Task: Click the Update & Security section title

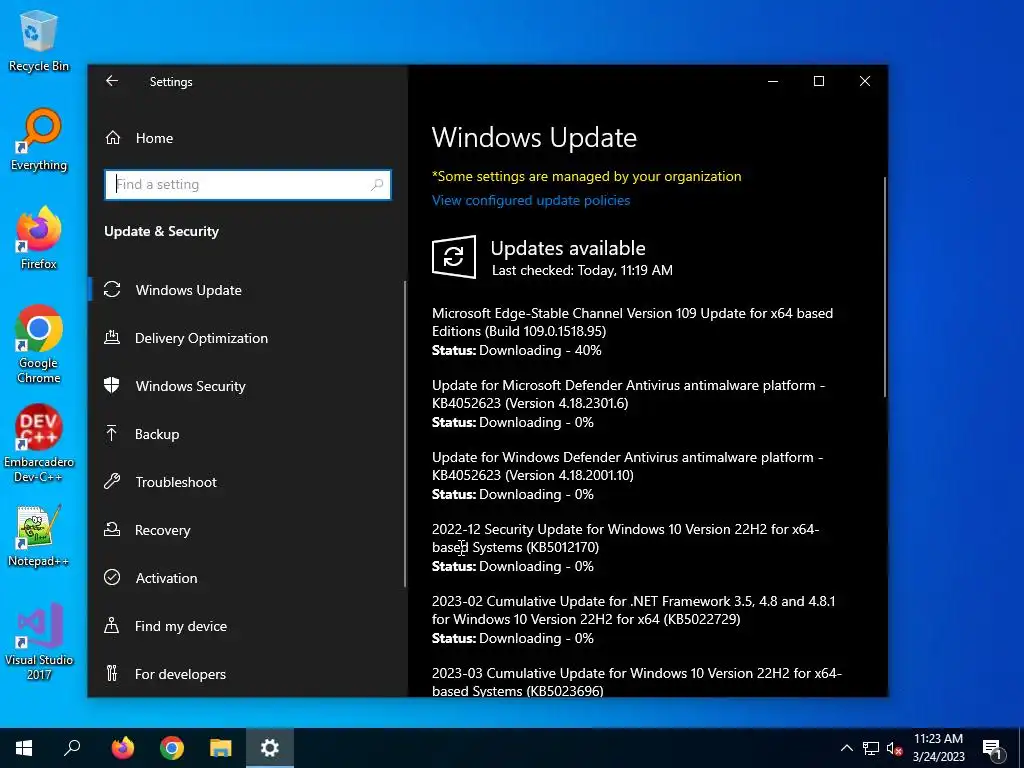Action: 161,231
